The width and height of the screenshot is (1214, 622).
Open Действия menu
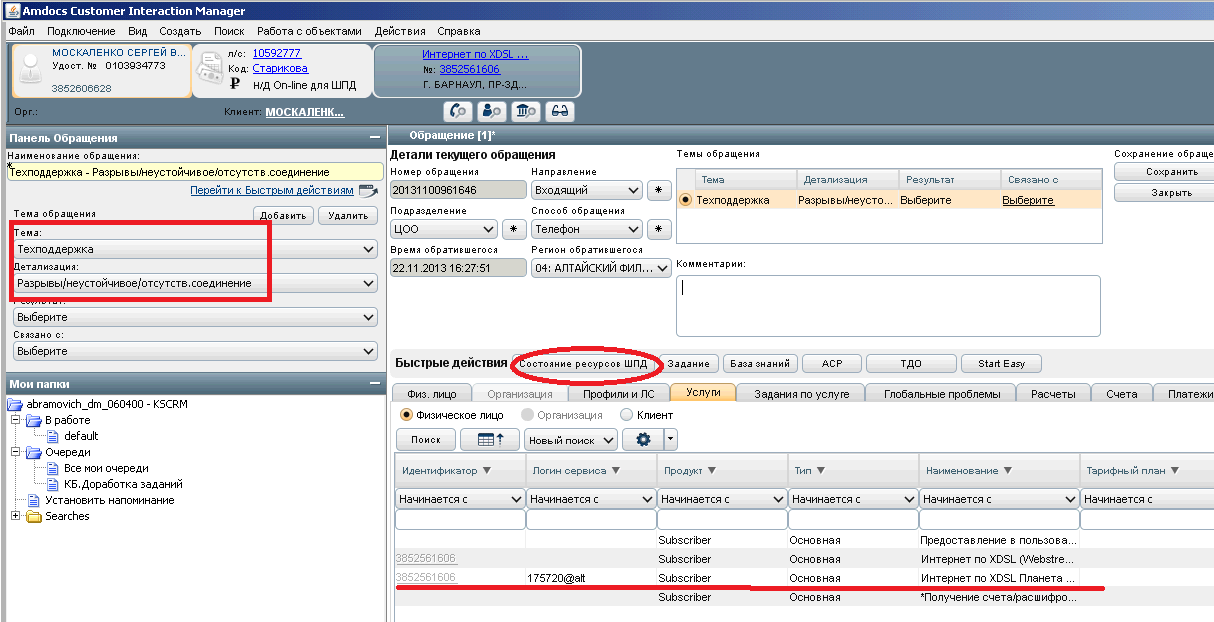400,31
